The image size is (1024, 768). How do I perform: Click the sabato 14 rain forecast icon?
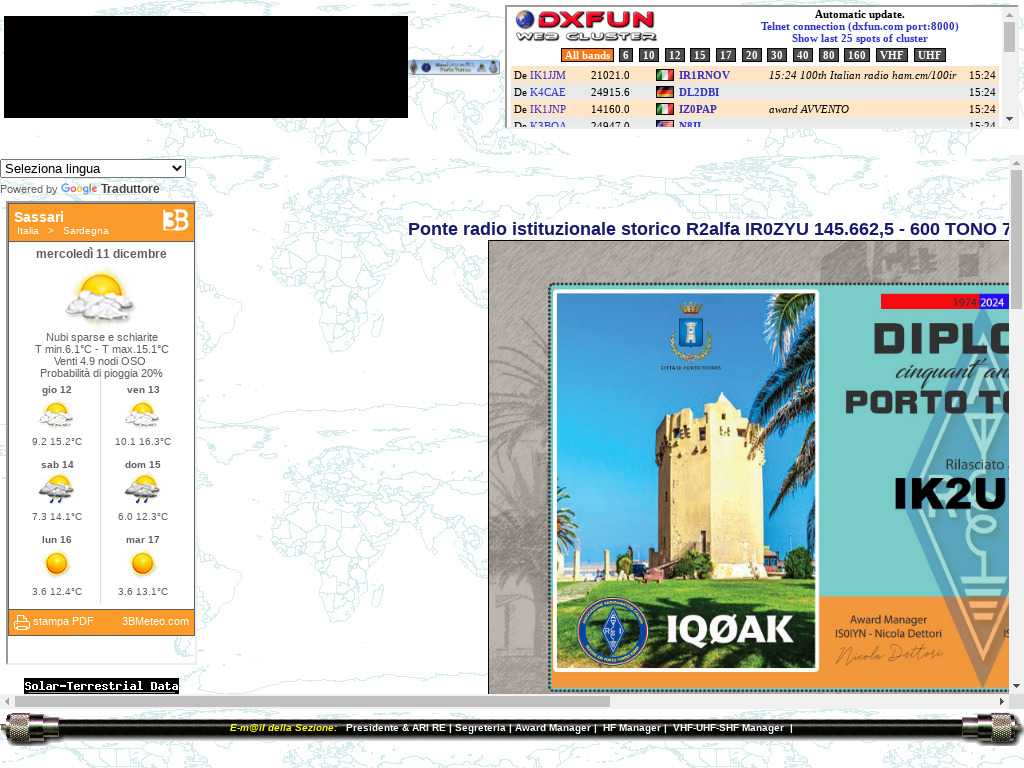coord(57,490)
